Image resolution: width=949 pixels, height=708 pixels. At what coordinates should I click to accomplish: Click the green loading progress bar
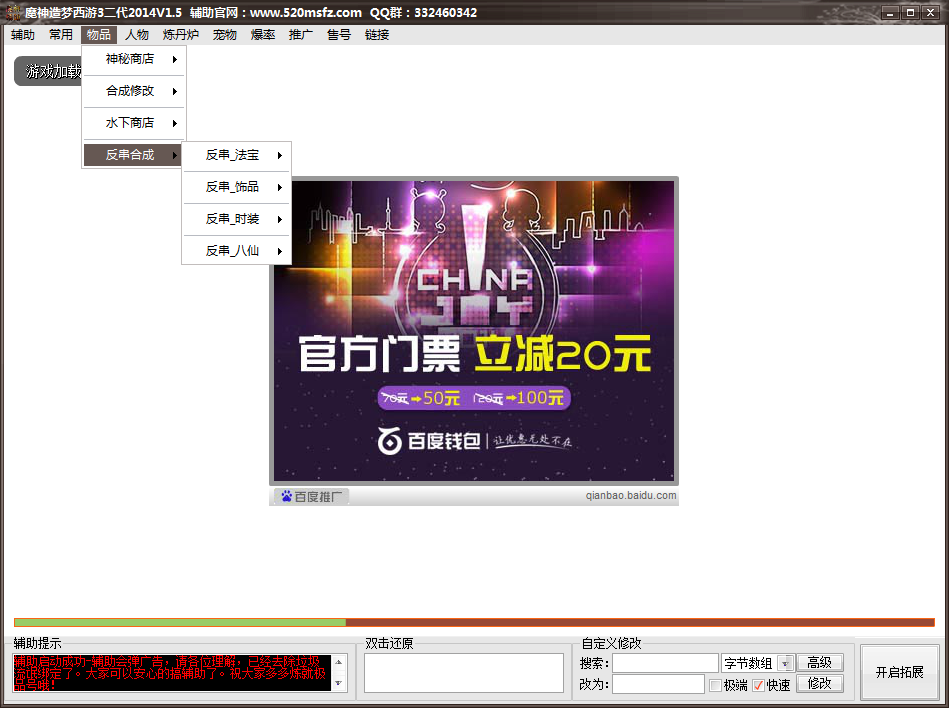(180, 622)
